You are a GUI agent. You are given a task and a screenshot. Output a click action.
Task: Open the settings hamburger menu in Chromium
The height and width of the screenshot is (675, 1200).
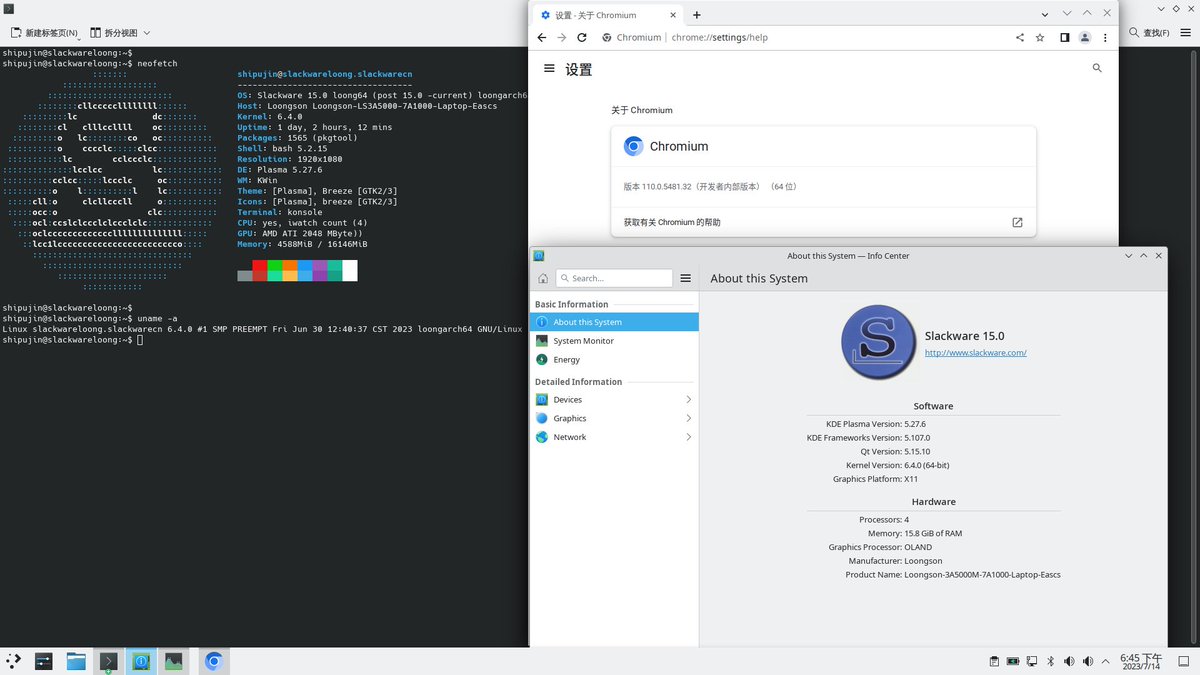[549, 68]
